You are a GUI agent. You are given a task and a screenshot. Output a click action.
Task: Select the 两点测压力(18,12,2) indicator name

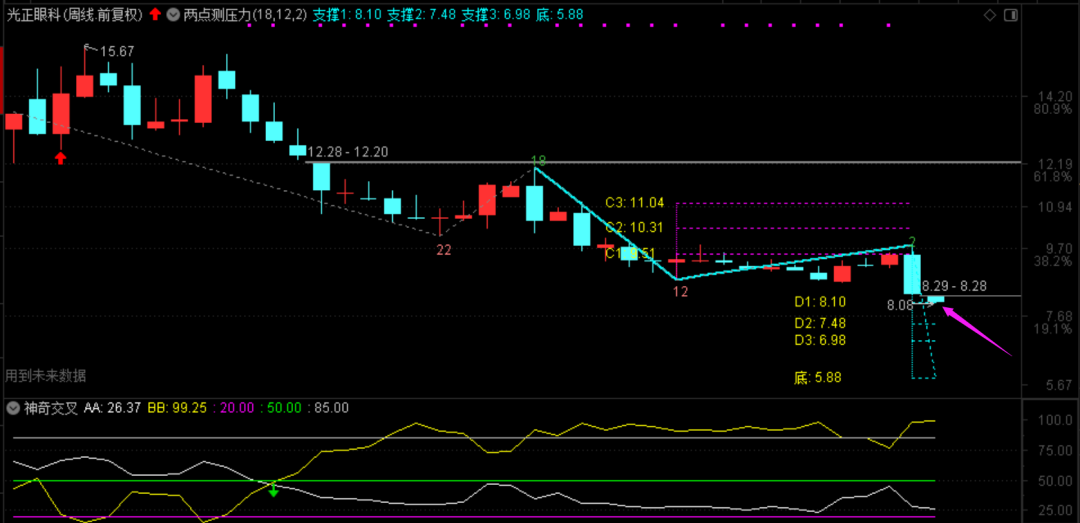pyautogui.click(x=245, y=14)
